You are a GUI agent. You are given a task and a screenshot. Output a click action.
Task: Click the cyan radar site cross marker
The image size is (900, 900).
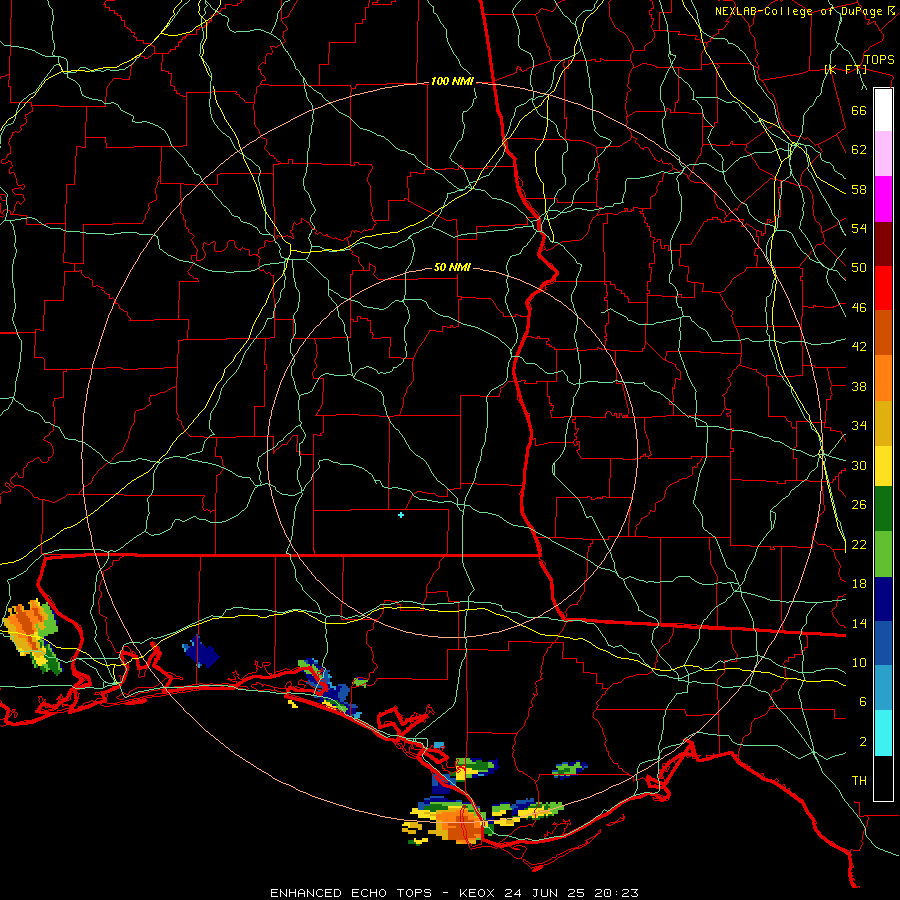(x=401, y=515)
